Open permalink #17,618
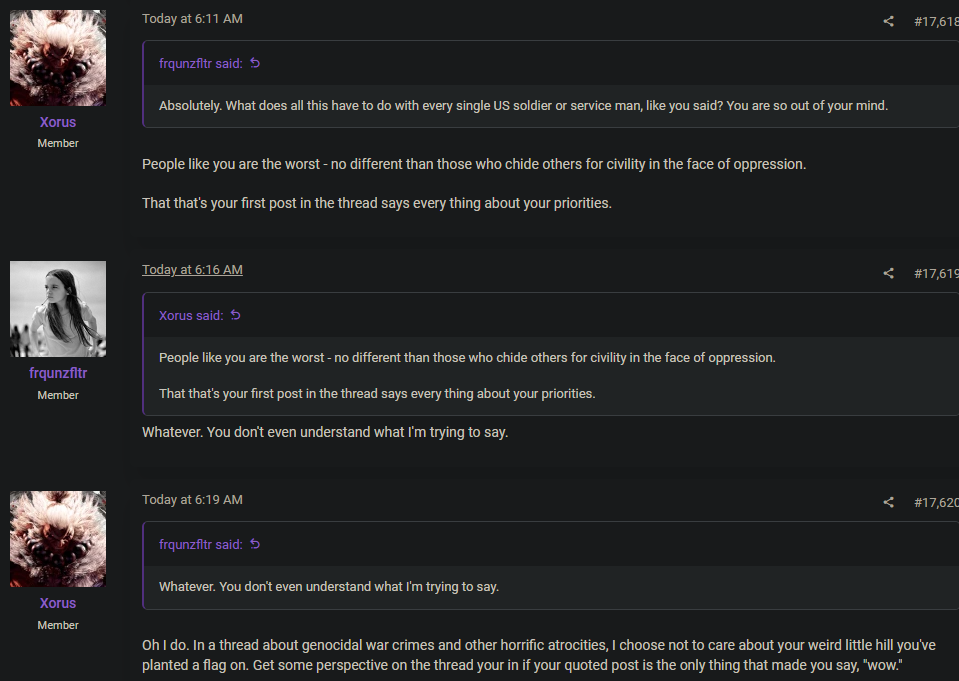This screenshot has width=959, height=681. (x=936, y=21)
